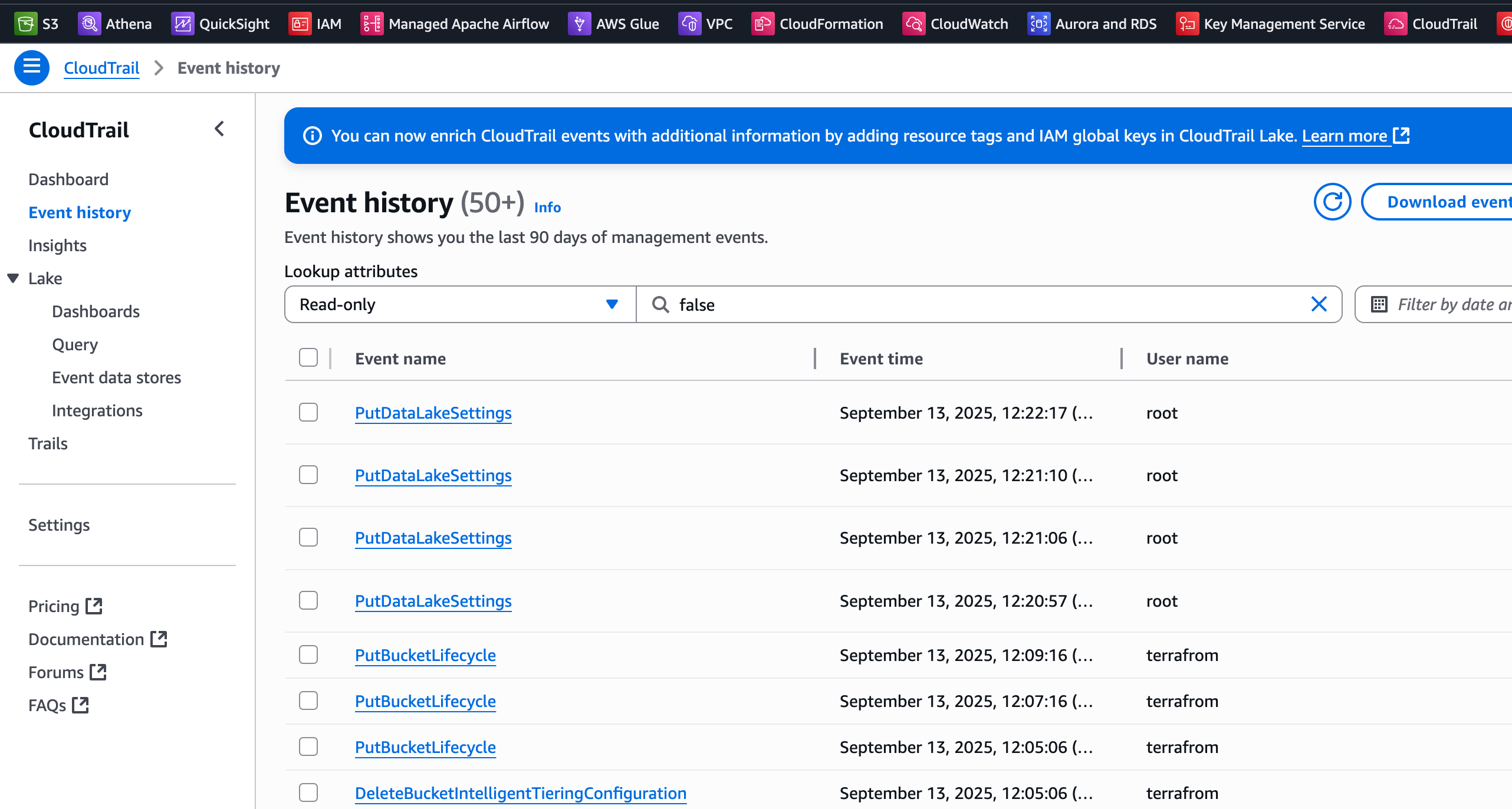1512x809 pixels.
Task: Open the S3 service shortcut icon
Action: 25,24
